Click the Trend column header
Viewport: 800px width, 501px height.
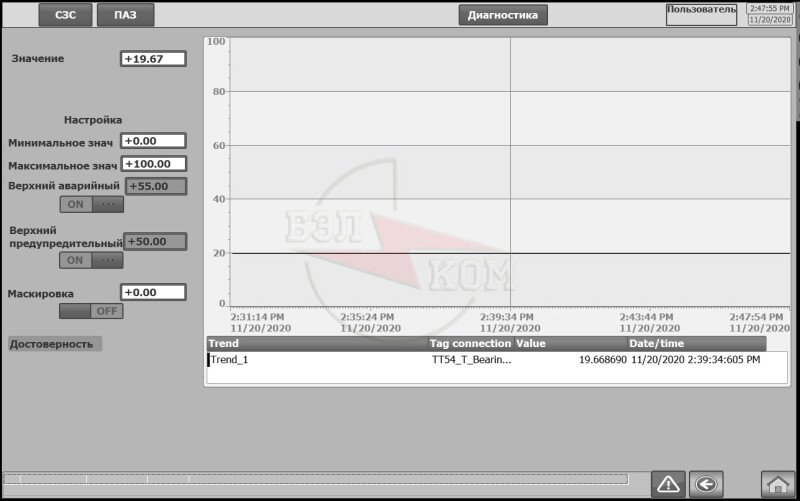pyautogui.click(x=317, y=343)
